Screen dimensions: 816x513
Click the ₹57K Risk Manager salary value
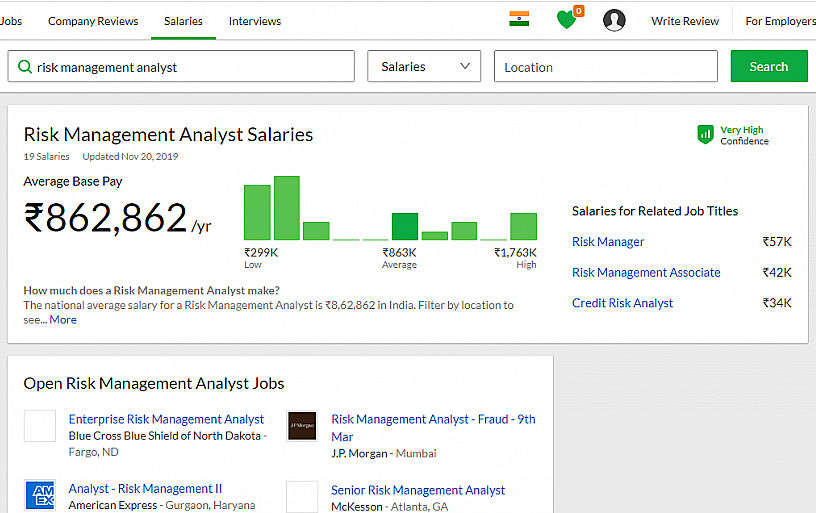(777, 242)
